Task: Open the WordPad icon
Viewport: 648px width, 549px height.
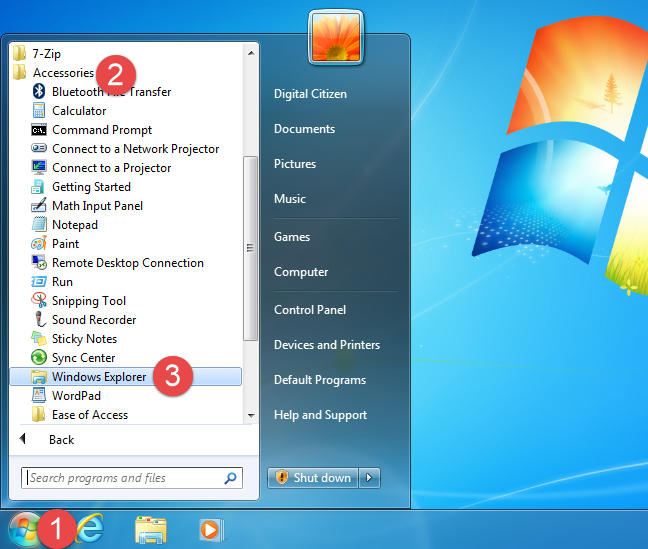Action: click(x=39, y=395)
